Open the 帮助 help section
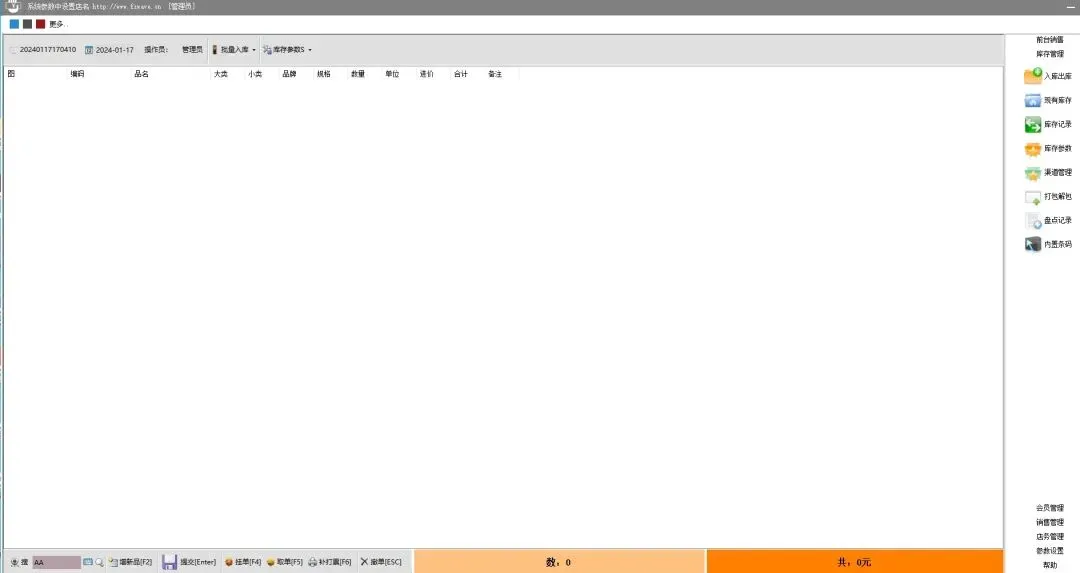Viewport: 1080px width, 573px height. 1050,565
